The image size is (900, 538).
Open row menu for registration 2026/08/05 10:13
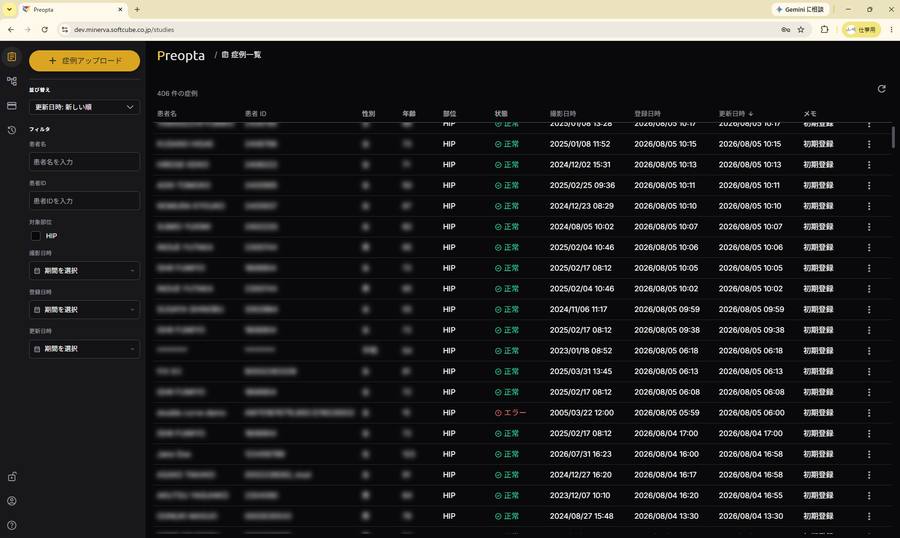869,165
